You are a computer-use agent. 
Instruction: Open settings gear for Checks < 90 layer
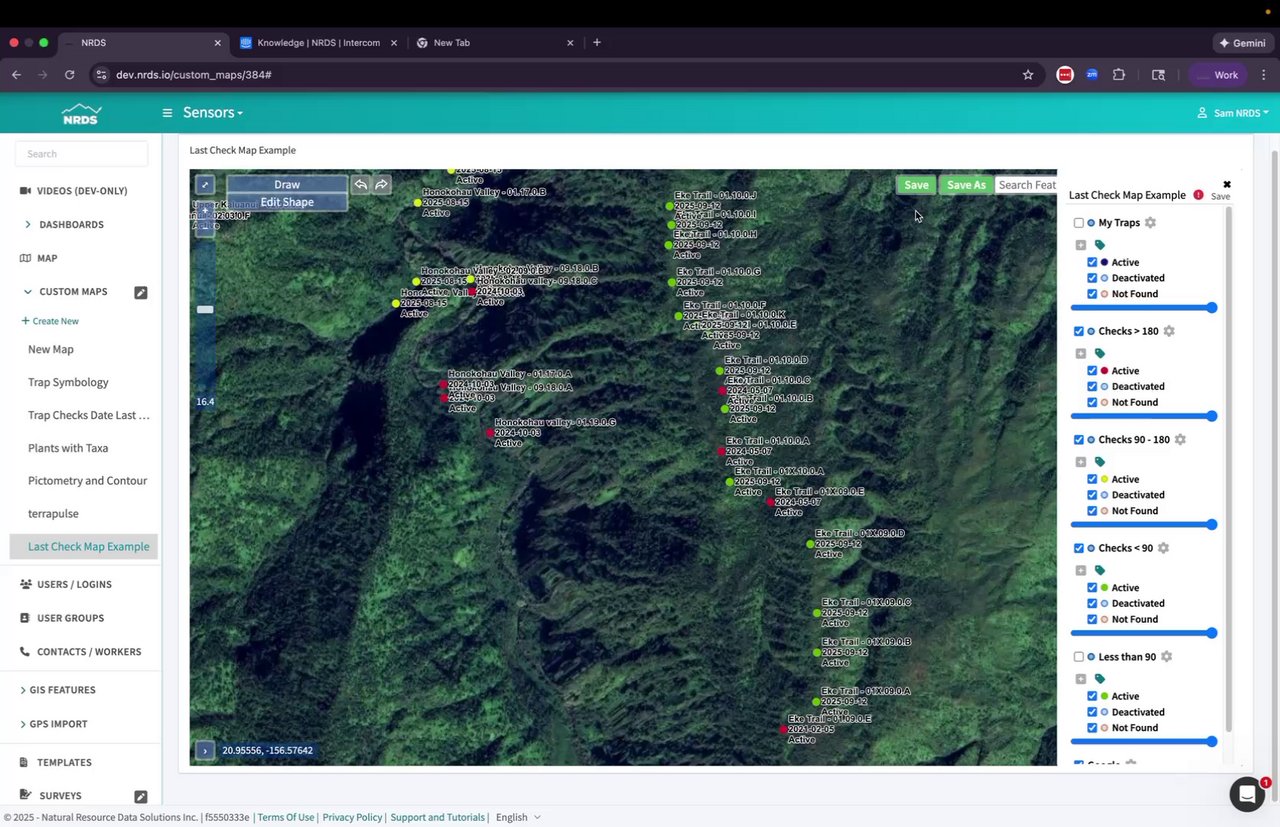[1163, 548]
